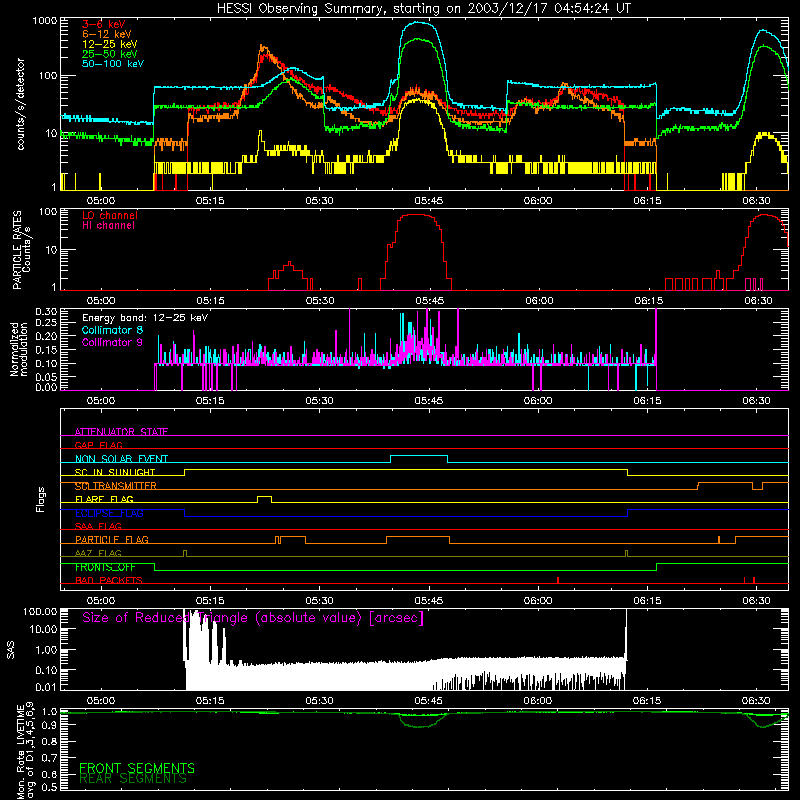Click the SC IN SUNLIGHT flag label
The image size is (800, 800).
tap(115, 472)
